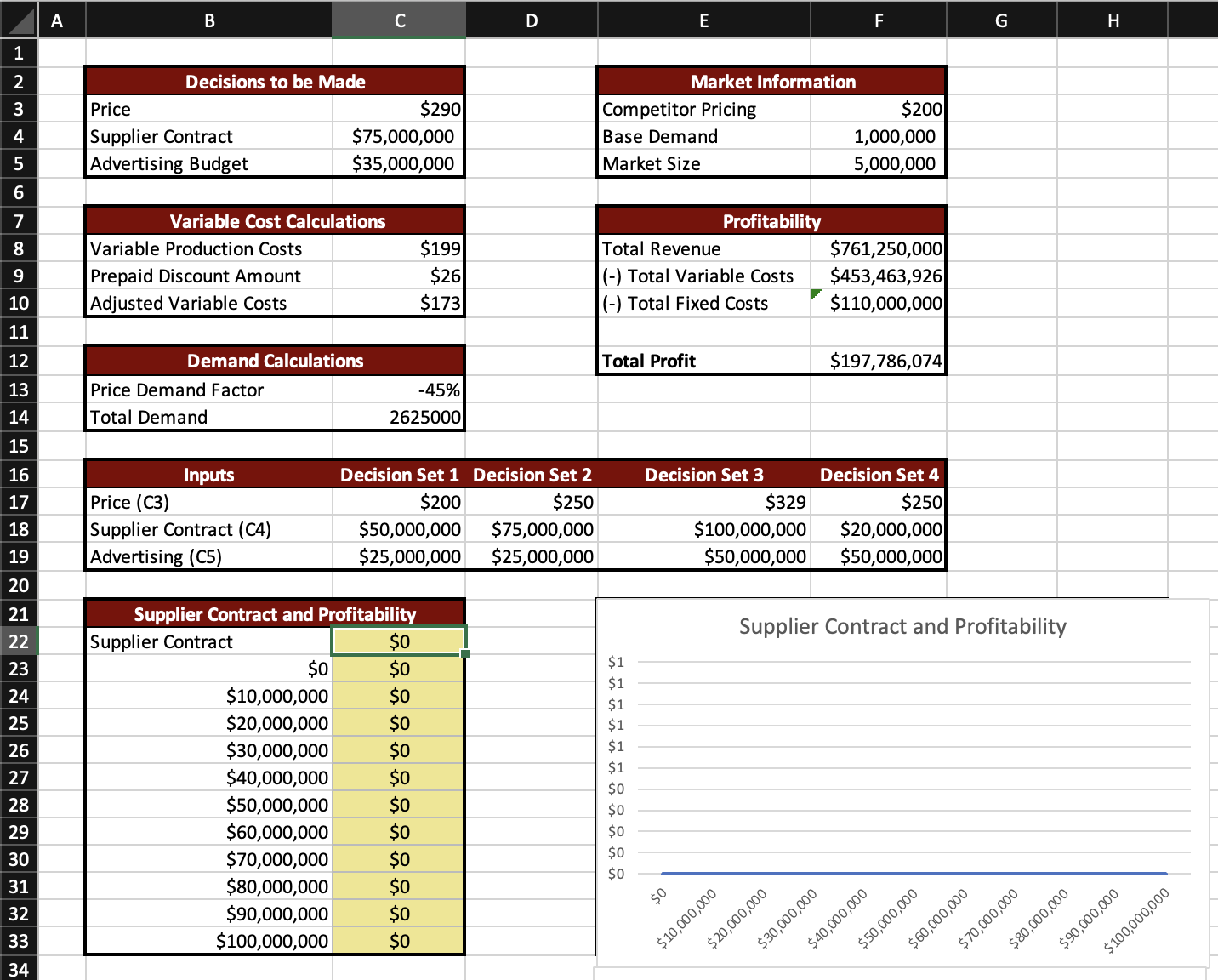Click the Supplier Contract value $75,000,000 in Decisions
Screen dimensions: 1218x980
coord(403,136)
